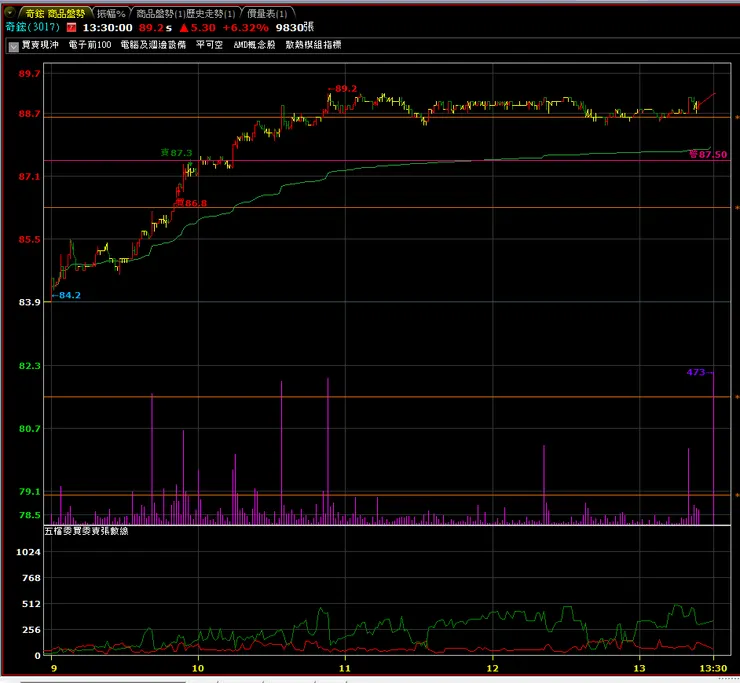Click the ▲5.30 price change value
This screenshot has height=683, width=740.
pyautogui.click(x=198, y=28)
